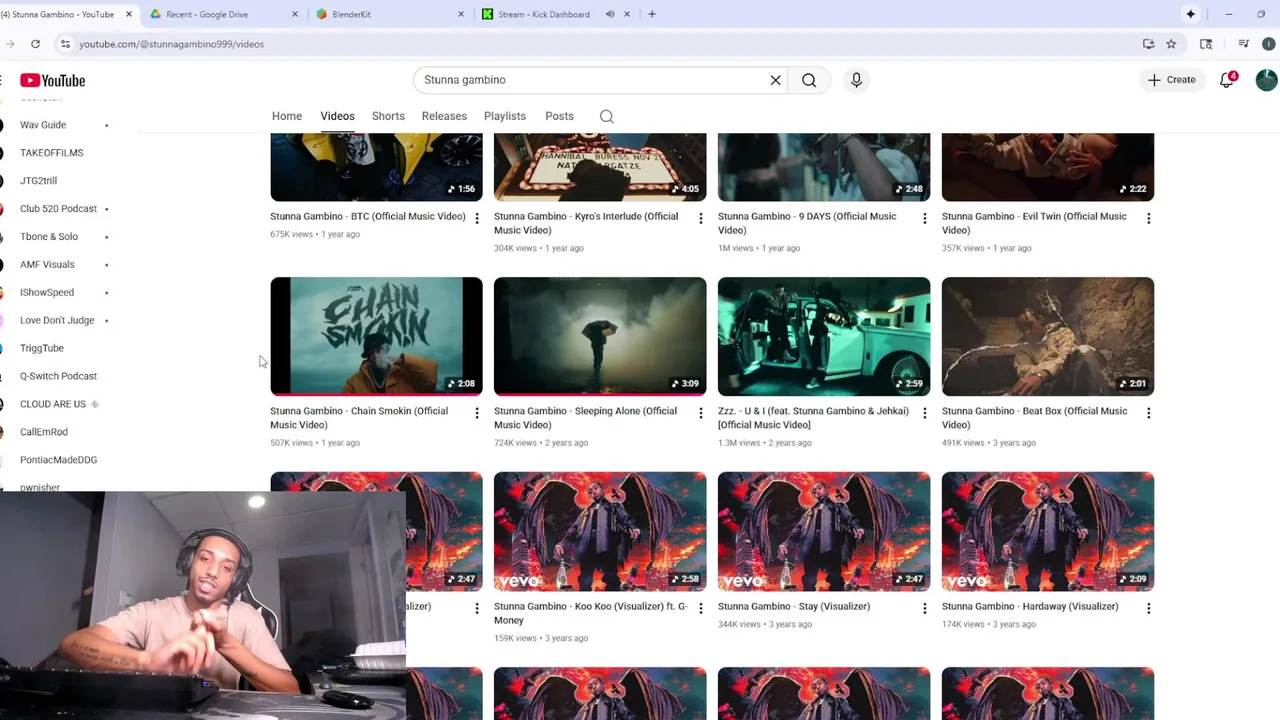Start voice search with the microphone
1280x720 pixels.
click(x=856, y=80)
